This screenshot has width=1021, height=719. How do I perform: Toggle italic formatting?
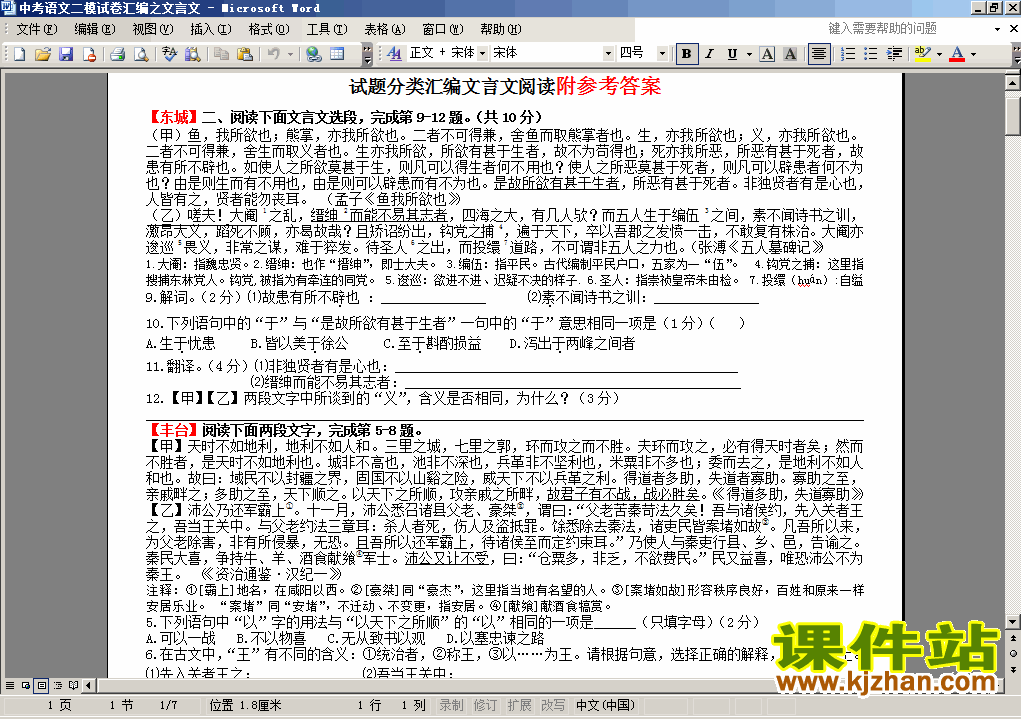tap(709, 53)
